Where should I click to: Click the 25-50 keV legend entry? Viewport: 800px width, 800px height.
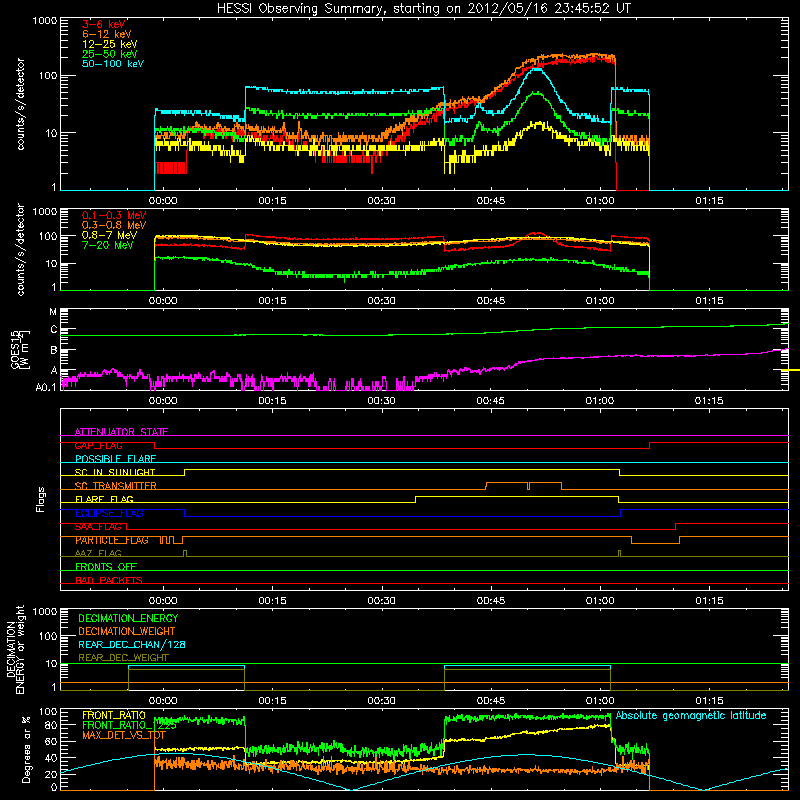pos(110,54)
